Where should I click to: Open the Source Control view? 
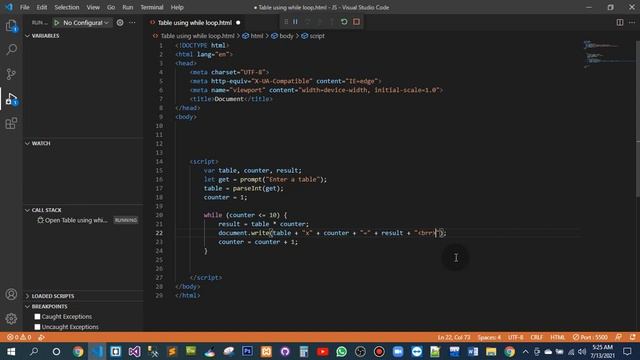(x=11, y=74)
